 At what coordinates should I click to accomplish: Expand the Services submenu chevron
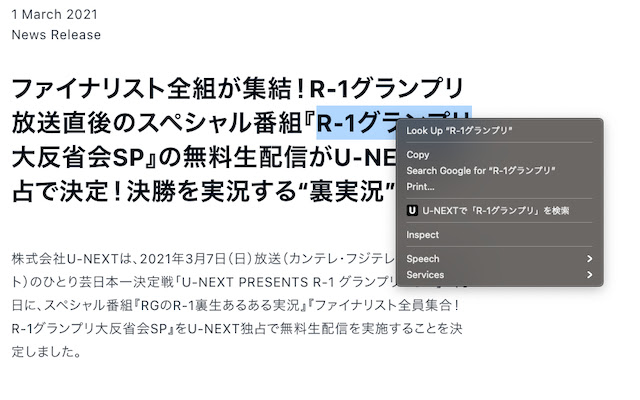pyautogui.click(x=589, y=275)
